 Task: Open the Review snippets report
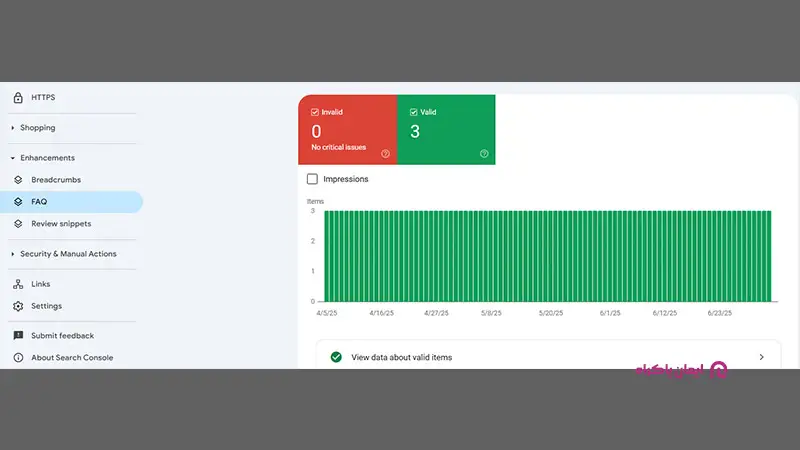60,224
